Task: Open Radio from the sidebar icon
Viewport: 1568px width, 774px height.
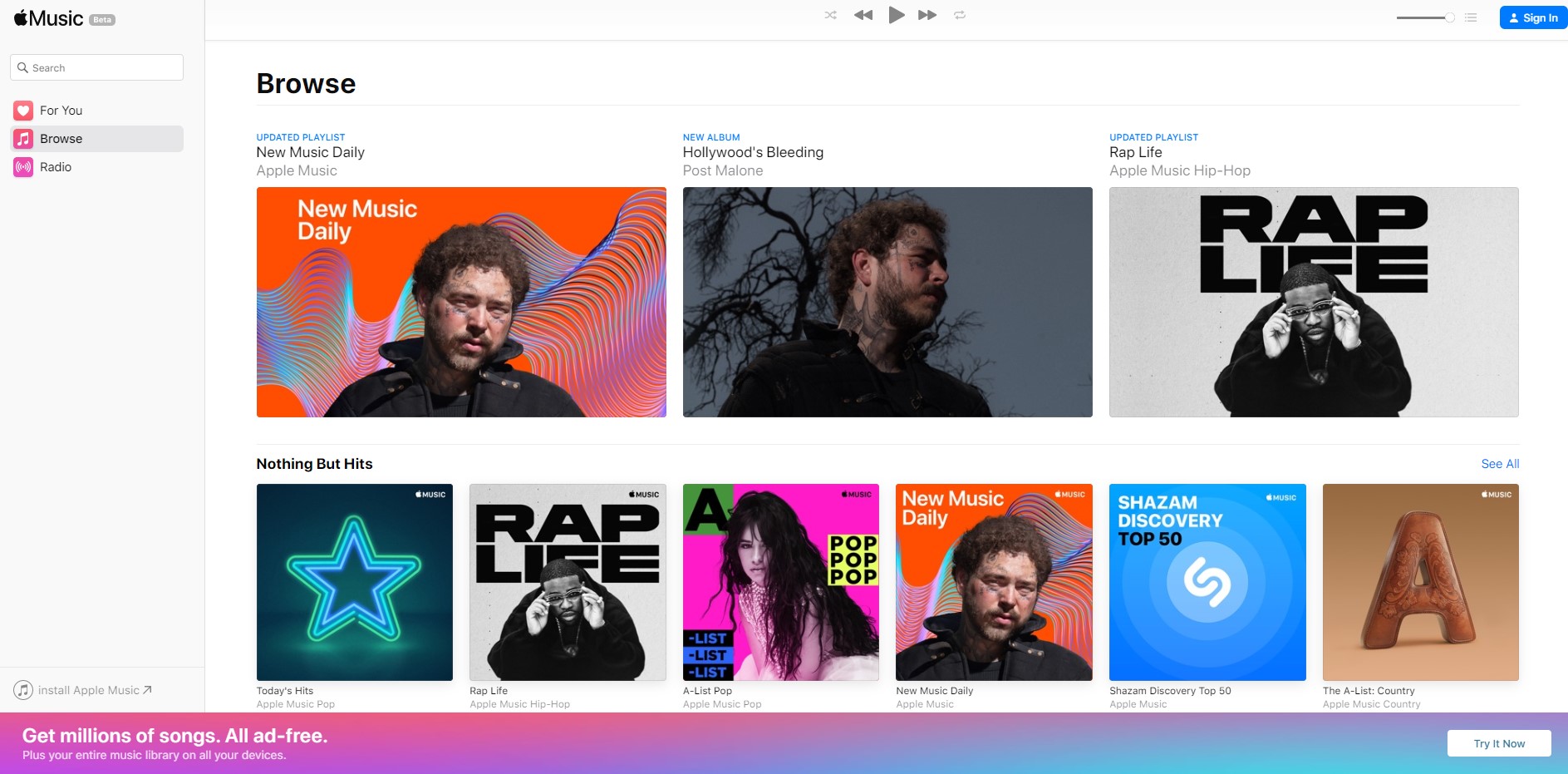Action: click(x=22, y=166)
